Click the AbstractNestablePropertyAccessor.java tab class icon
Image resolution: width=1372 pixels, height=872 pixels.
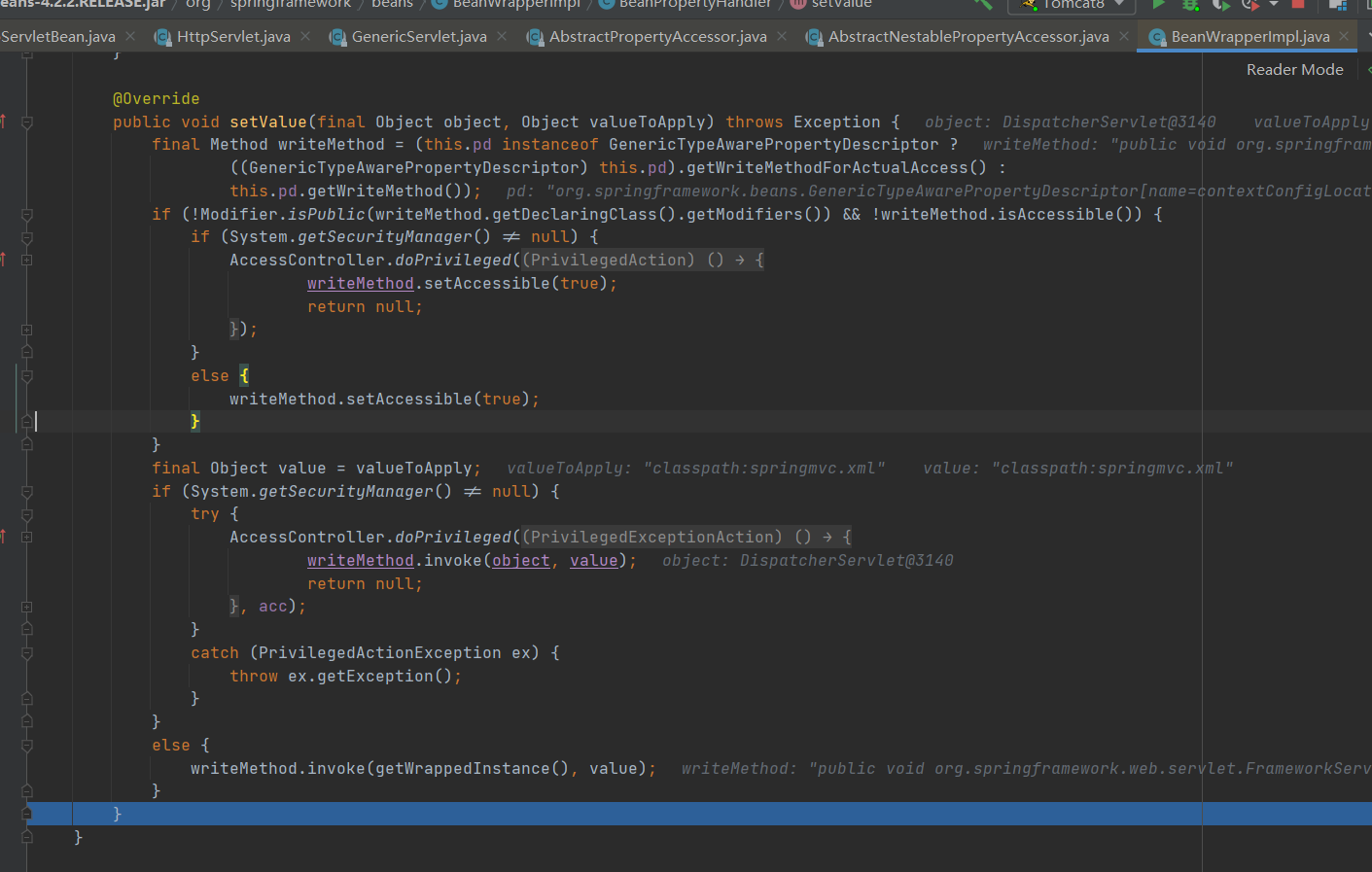(x=814, y=37)
